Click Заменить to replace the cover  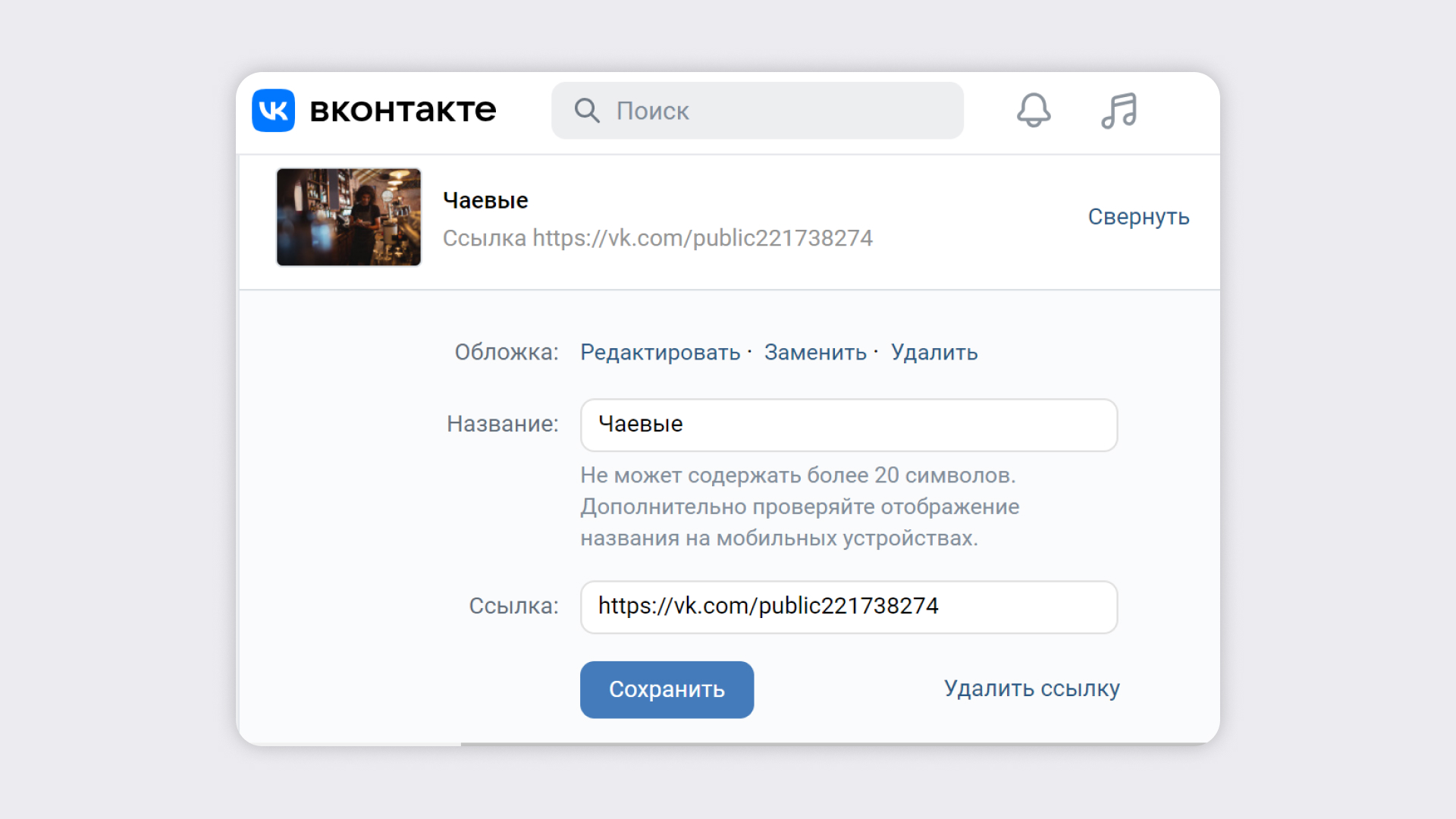pos(815,353)
